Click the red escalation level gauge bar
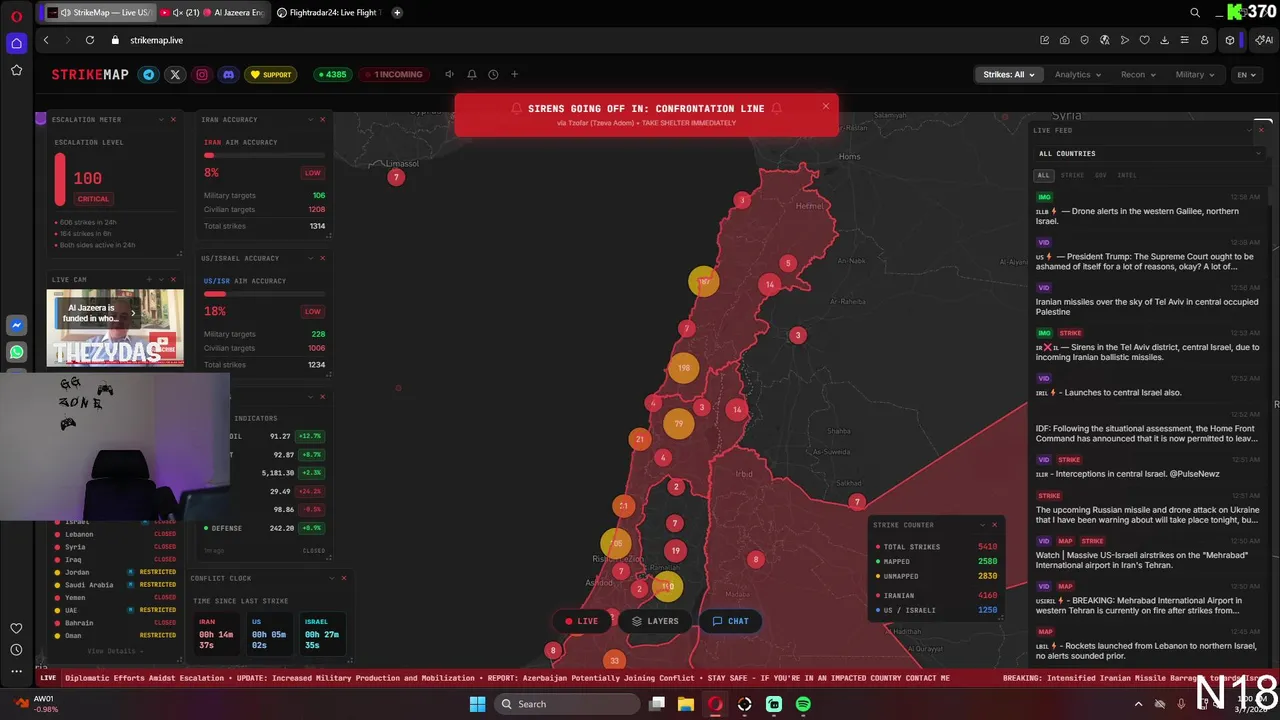The image size is (1280, 720). click(60, 179)
